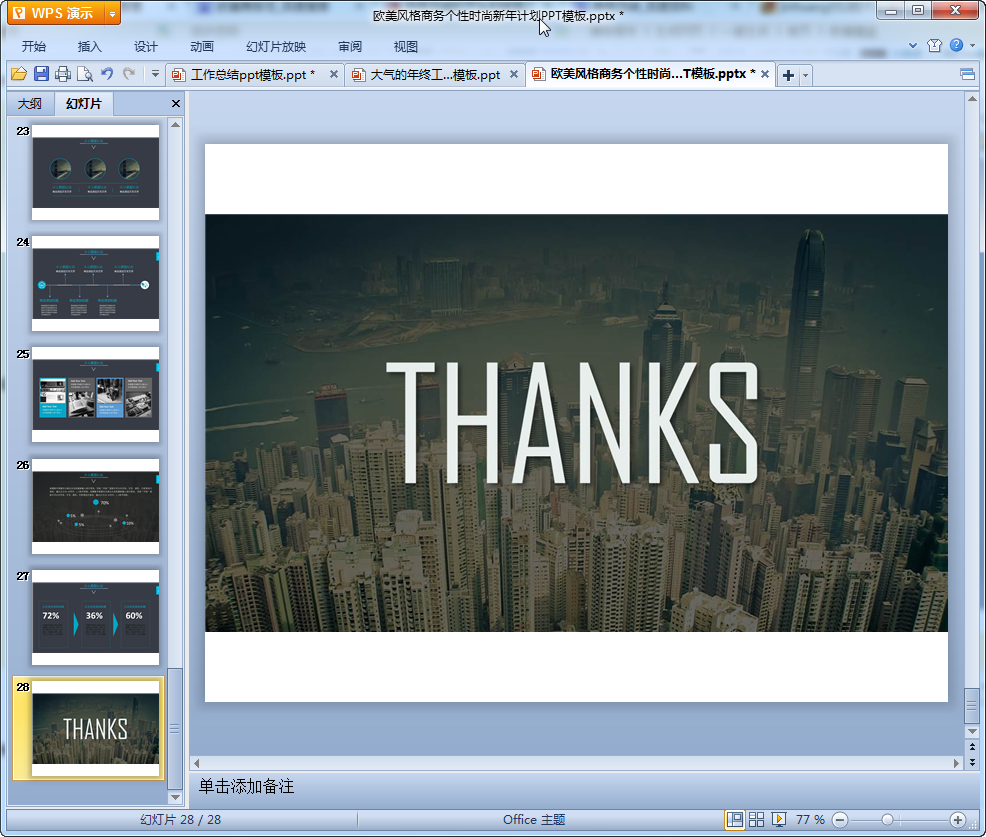Screen dimensions: 986x837
Task: Switch to the 大纲 outline pane tab
Action: point(30,104)
